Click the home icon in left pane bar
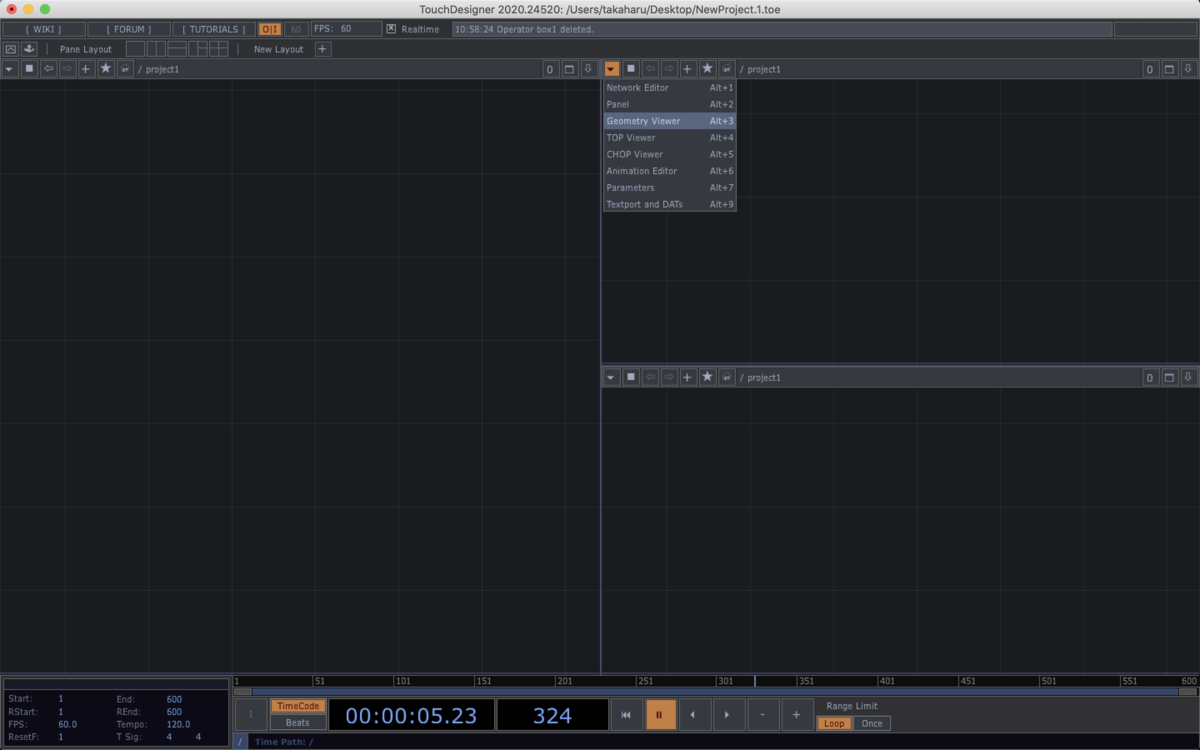This screenshot has height=750, width=1200. coord(125,69)
